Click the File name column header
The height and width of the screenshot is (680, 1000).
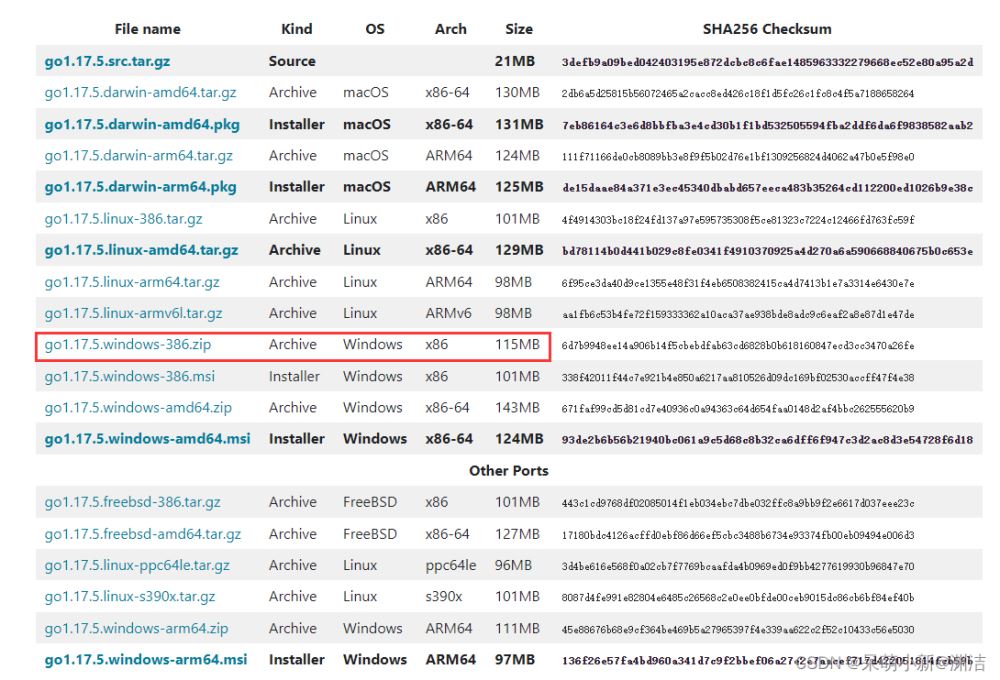click(x=147, y=29)
